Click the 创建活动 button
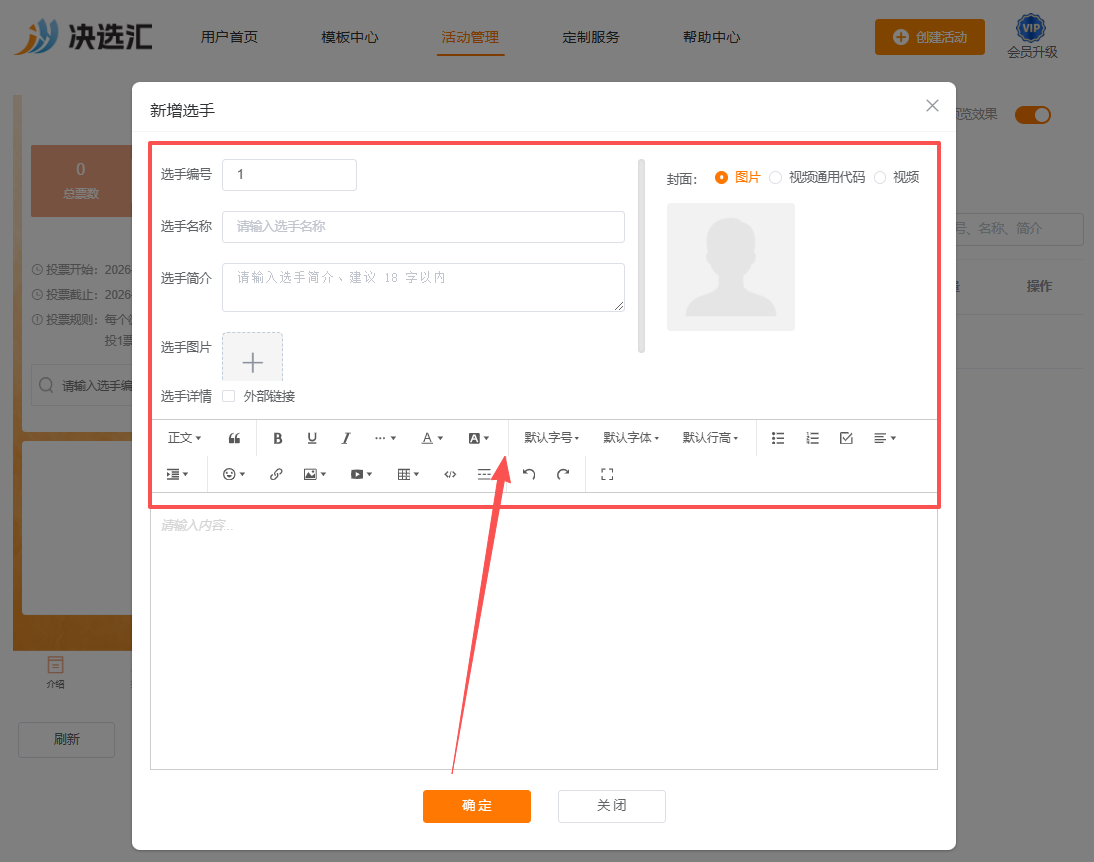Image resolution: width=1094 pixels, height=862 pixels. coord(930,37)
